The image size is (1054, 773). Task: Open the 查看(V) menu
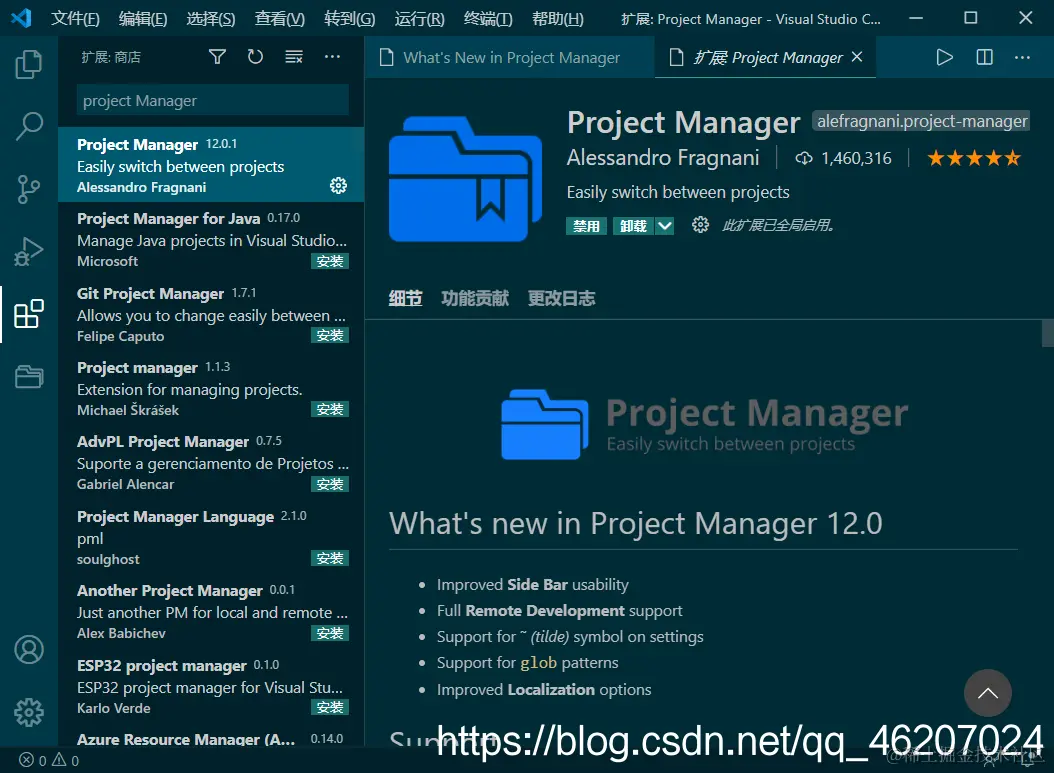click(x=280, y=18)
